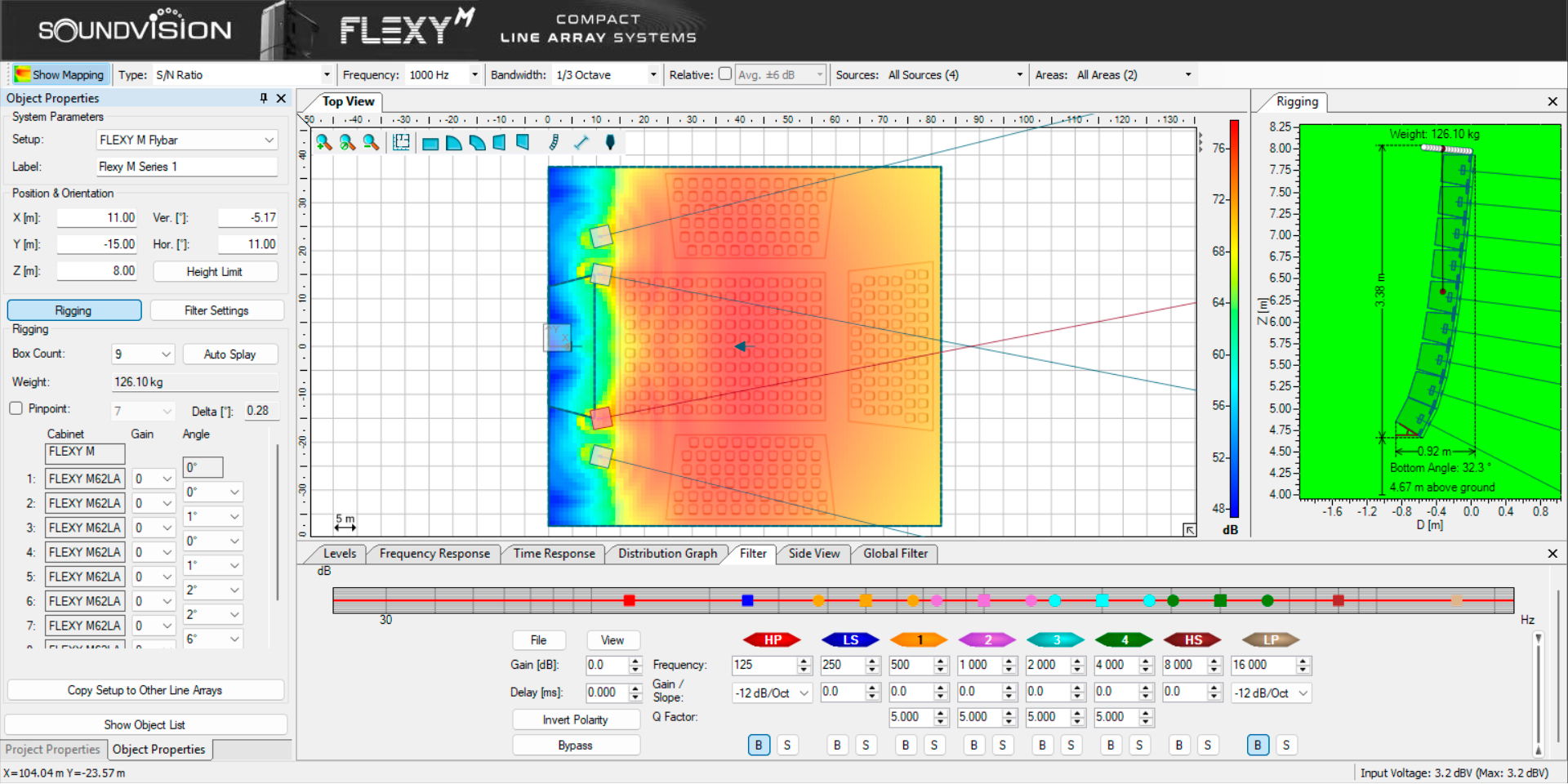Click the Show Object List button
Image resolution: width=1568 pixels, height=784 pixels.
[145, 724]
